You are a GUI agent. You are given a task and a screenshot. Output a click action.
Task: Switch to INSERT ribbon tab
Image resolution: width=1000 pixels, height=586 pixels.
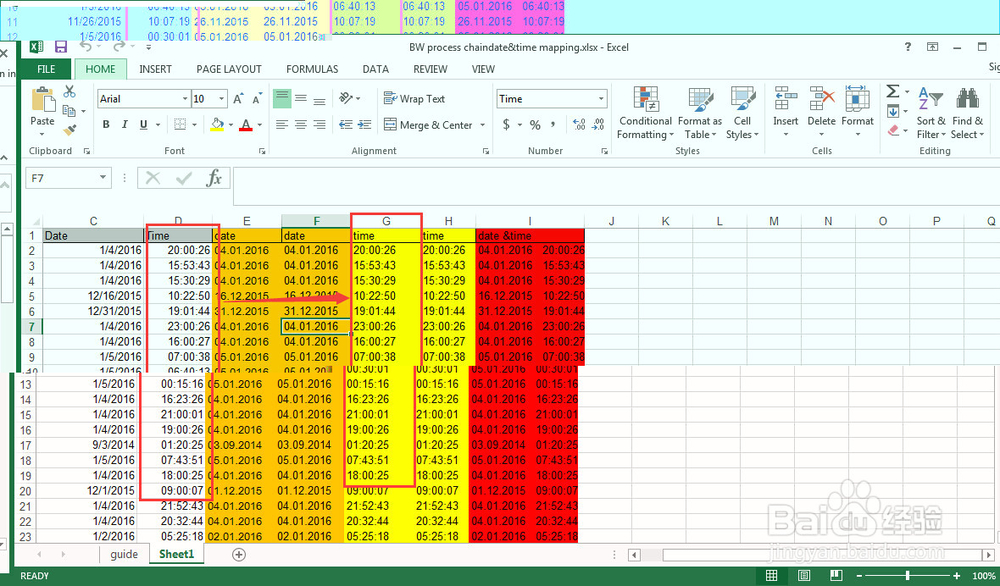pos(156,69)
